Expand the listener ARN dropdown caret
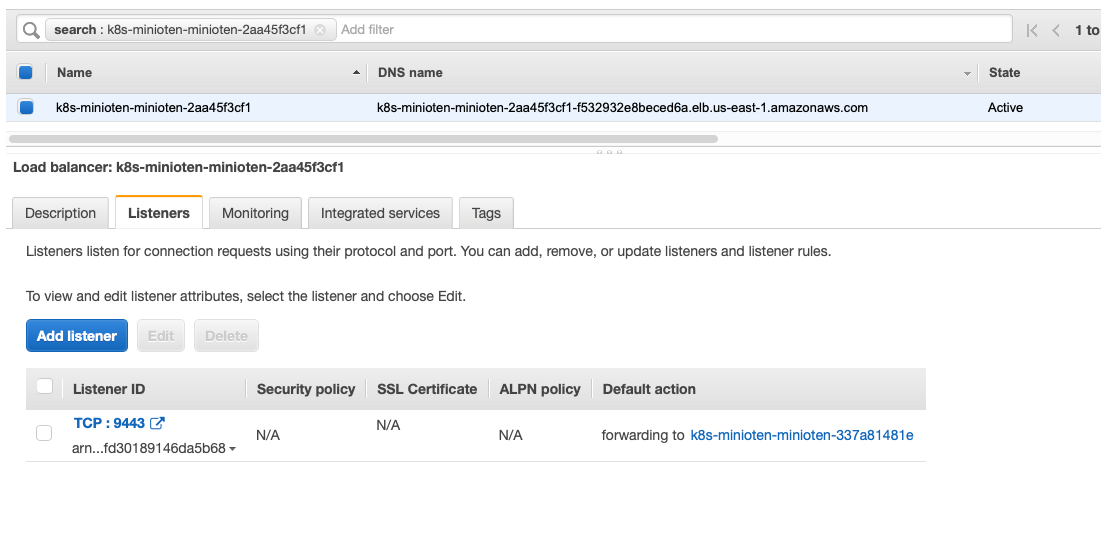 point(233,449)
